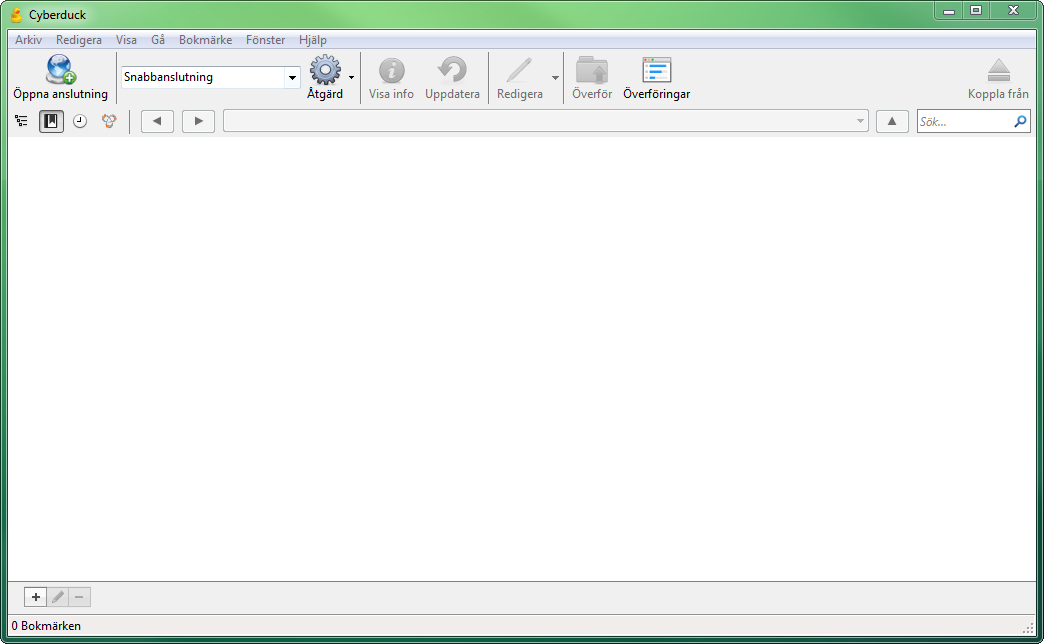Open the Gå menu
The height and width of the screenshot is (644, 1044).
(158, 40)
